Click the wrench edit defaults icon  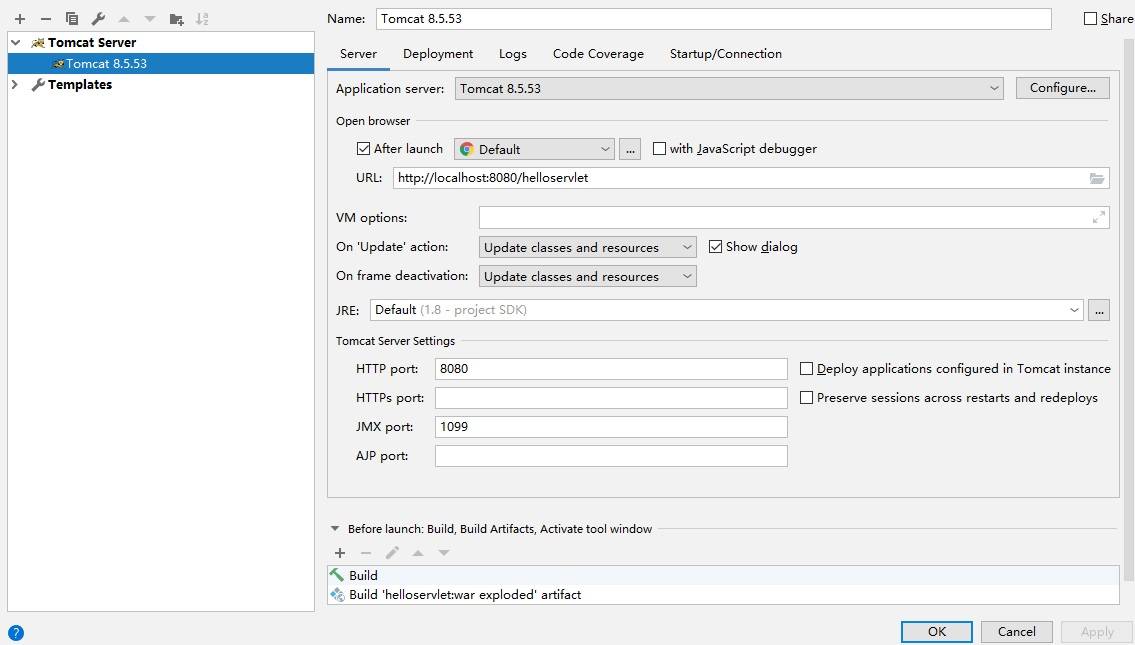(x=98, y=19)
